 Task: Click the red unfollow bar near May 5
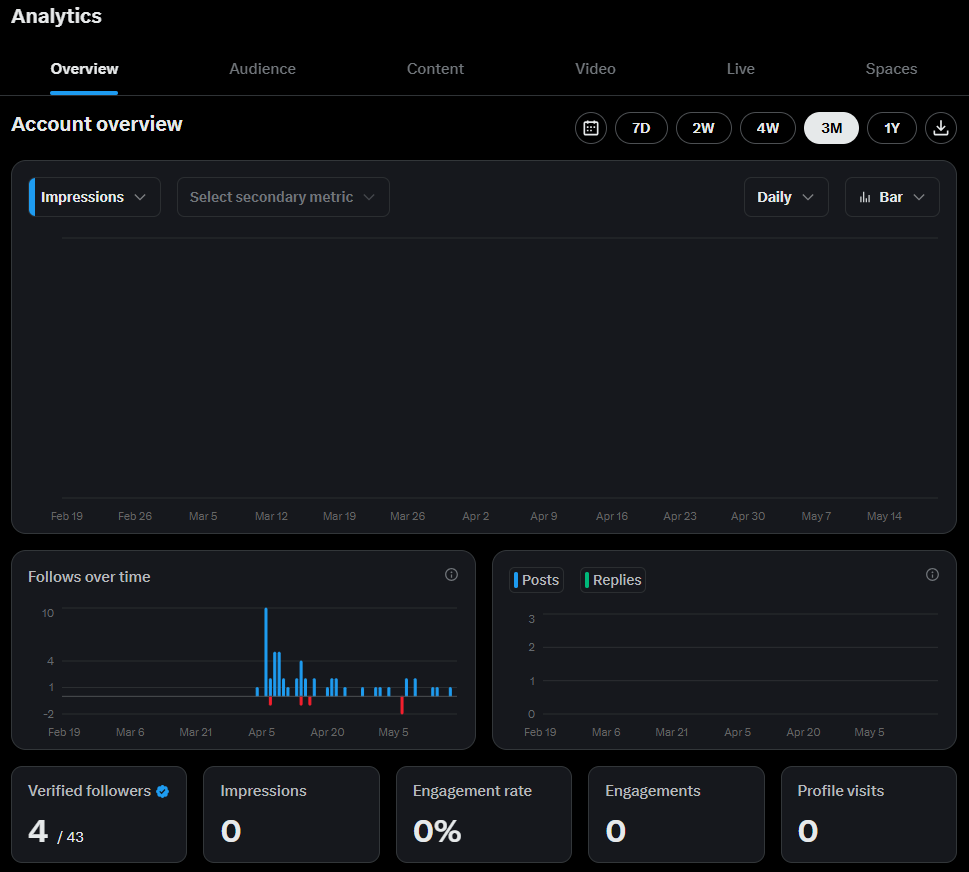coord(402,705)
